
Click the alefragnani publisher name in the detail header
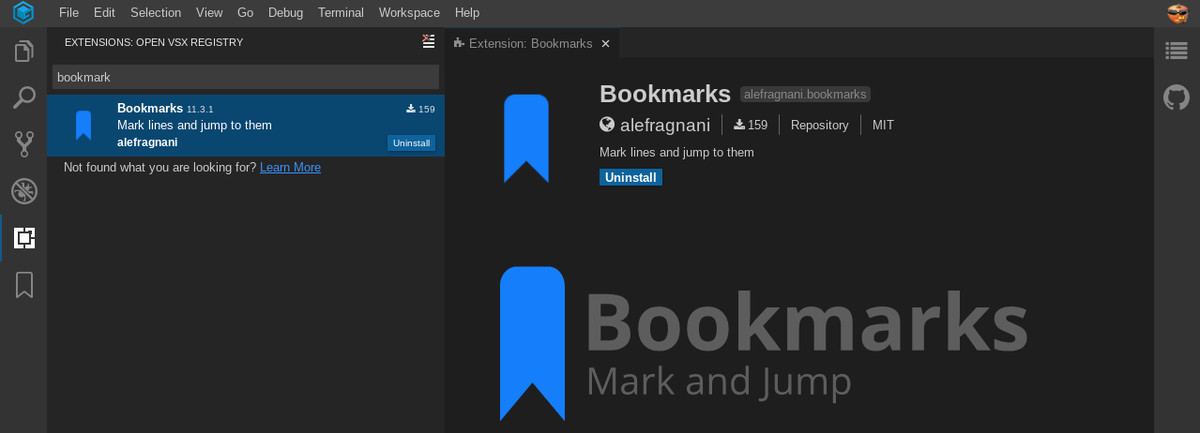pyautogui.click(x=665, y=125)
